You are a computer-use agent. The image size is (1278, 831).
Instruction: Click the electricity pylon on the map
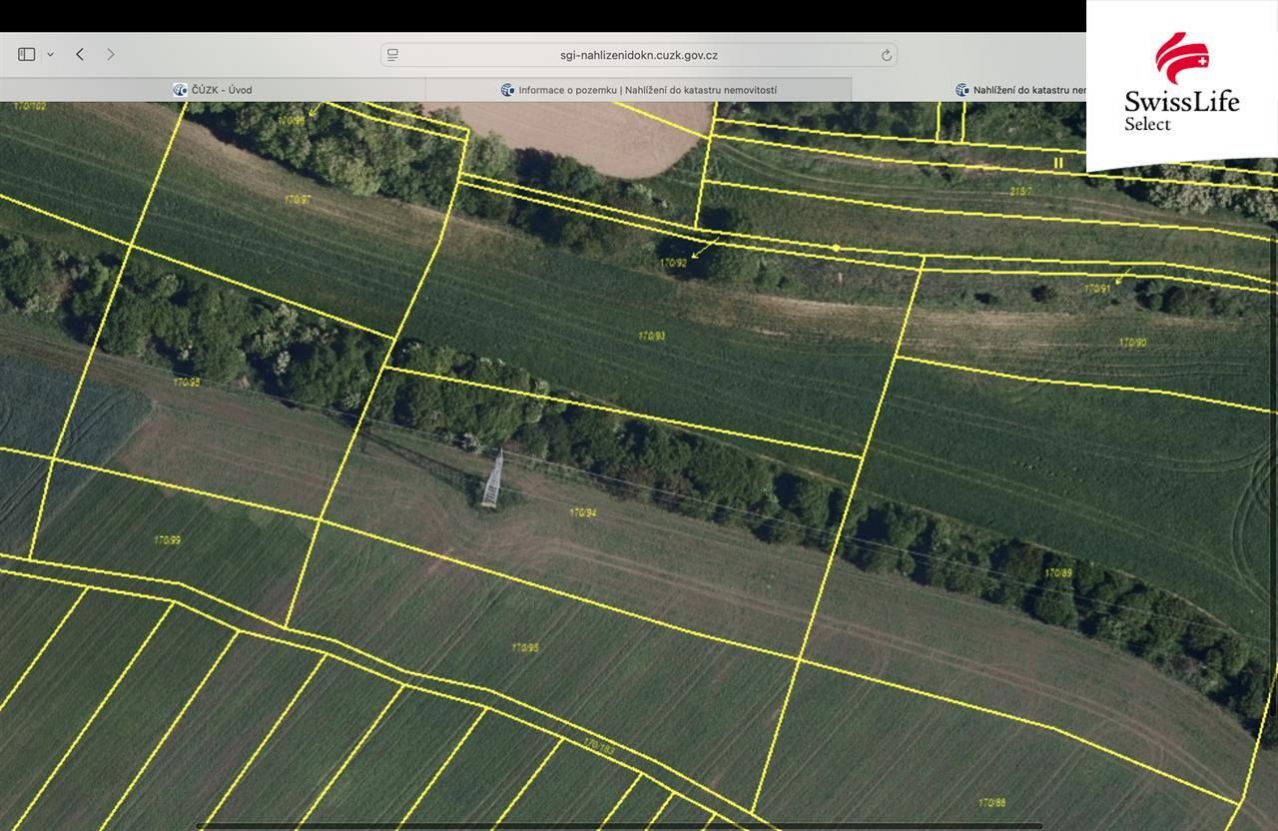[x=492, y=480]
